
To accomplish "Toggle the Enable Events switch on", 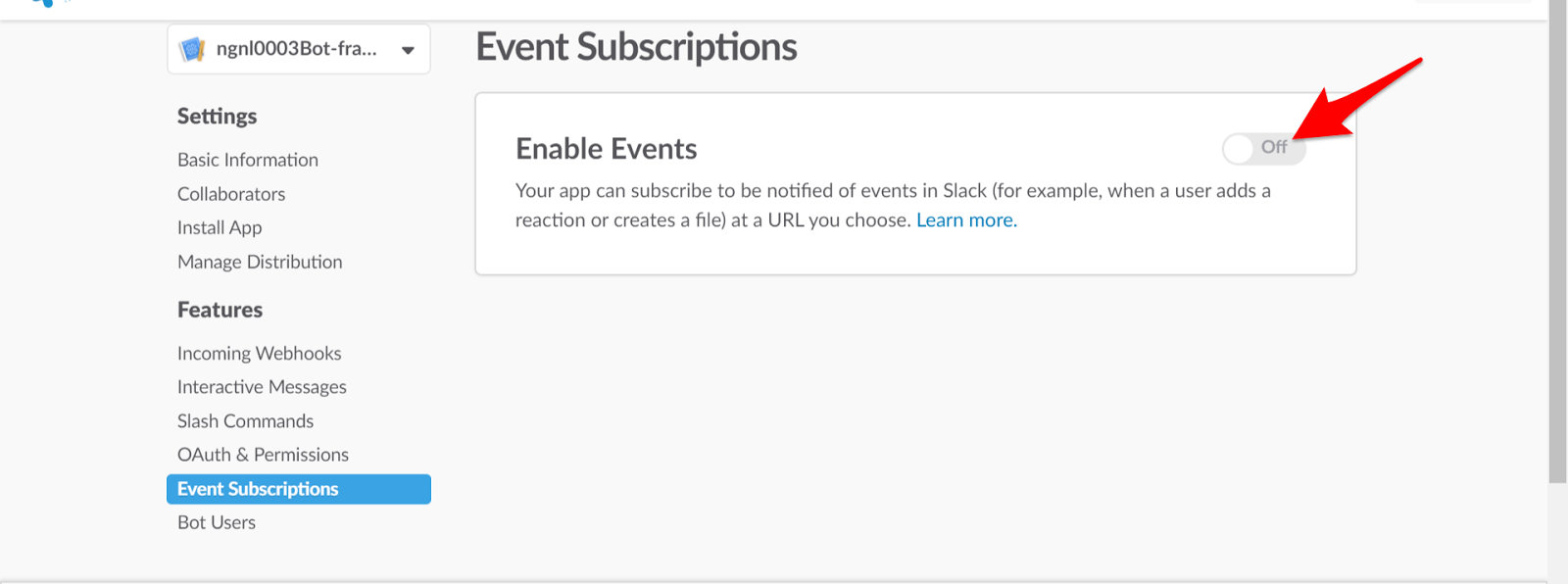I will click(1262, 148).
